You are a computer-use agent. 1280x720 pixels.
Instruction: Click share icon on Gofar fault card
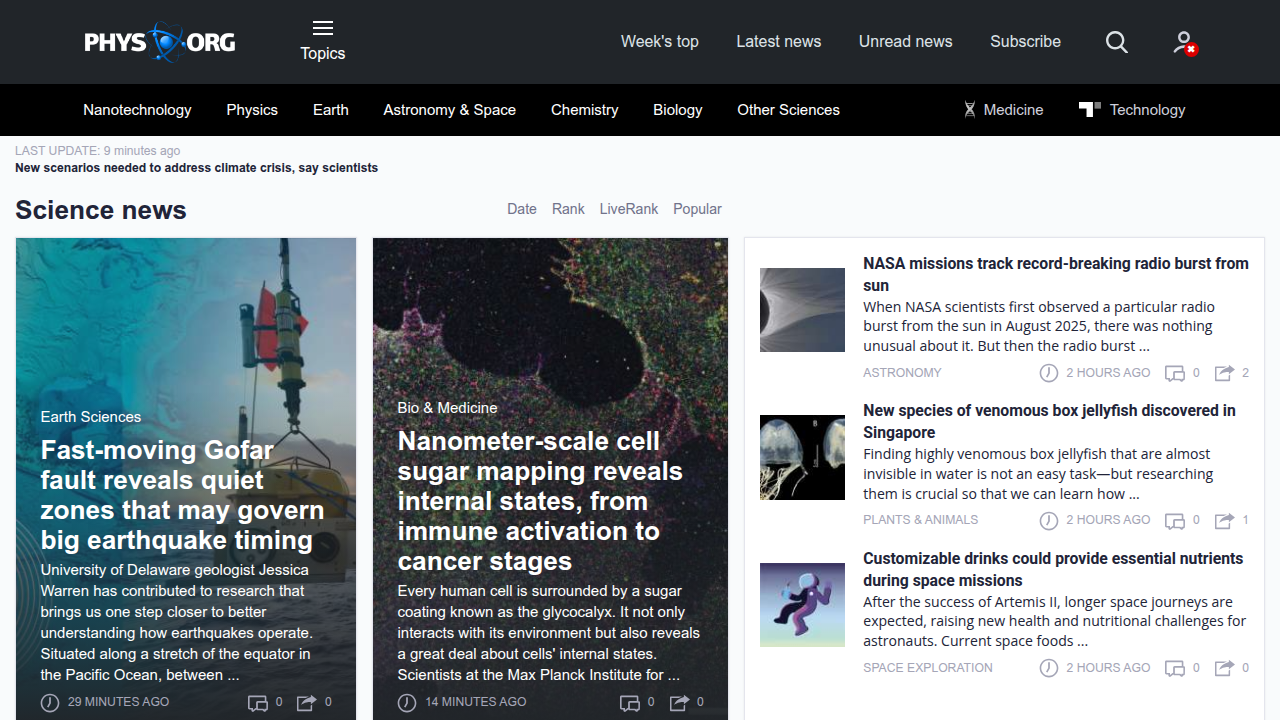[x=307, y=703]
